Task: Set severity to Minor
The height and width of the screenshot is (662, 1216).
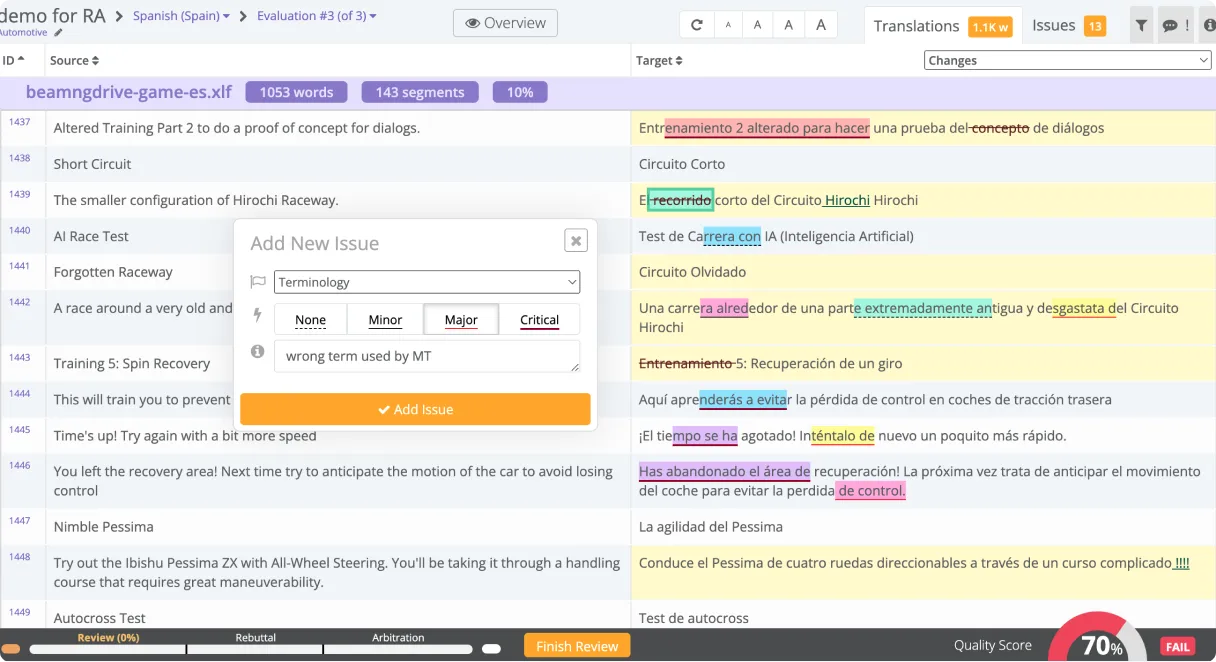Action: 385,320
